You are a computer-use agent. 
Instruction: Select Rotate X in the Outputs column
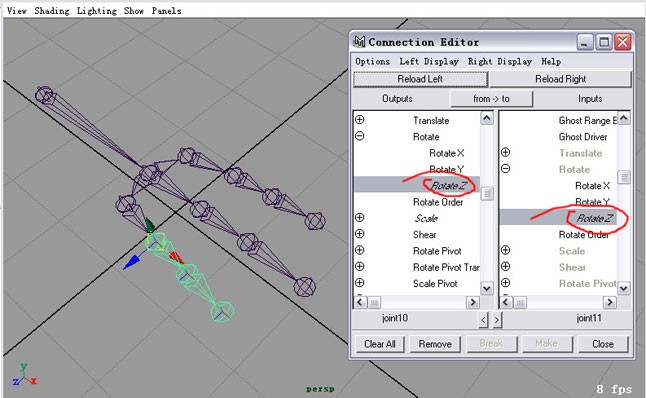click(x=447, y=153)
